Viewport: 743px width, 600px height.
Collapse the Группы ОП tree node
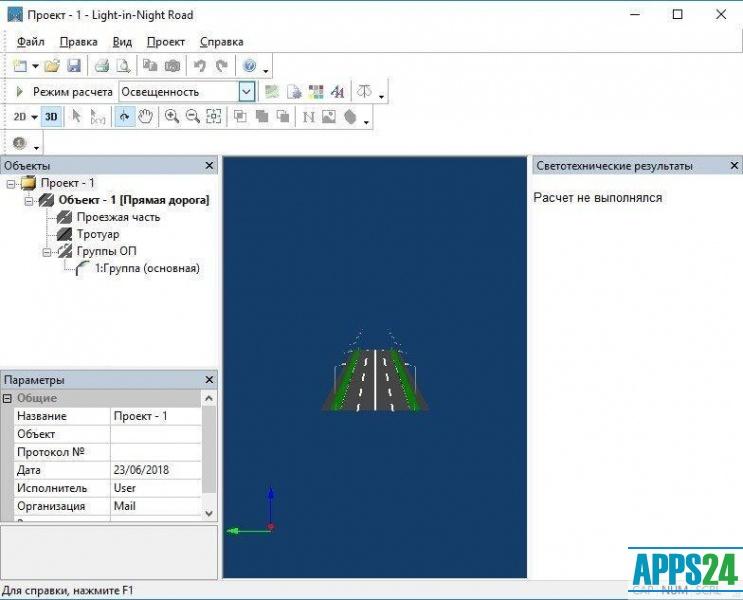pyautogui.click(x=47, y=252)
